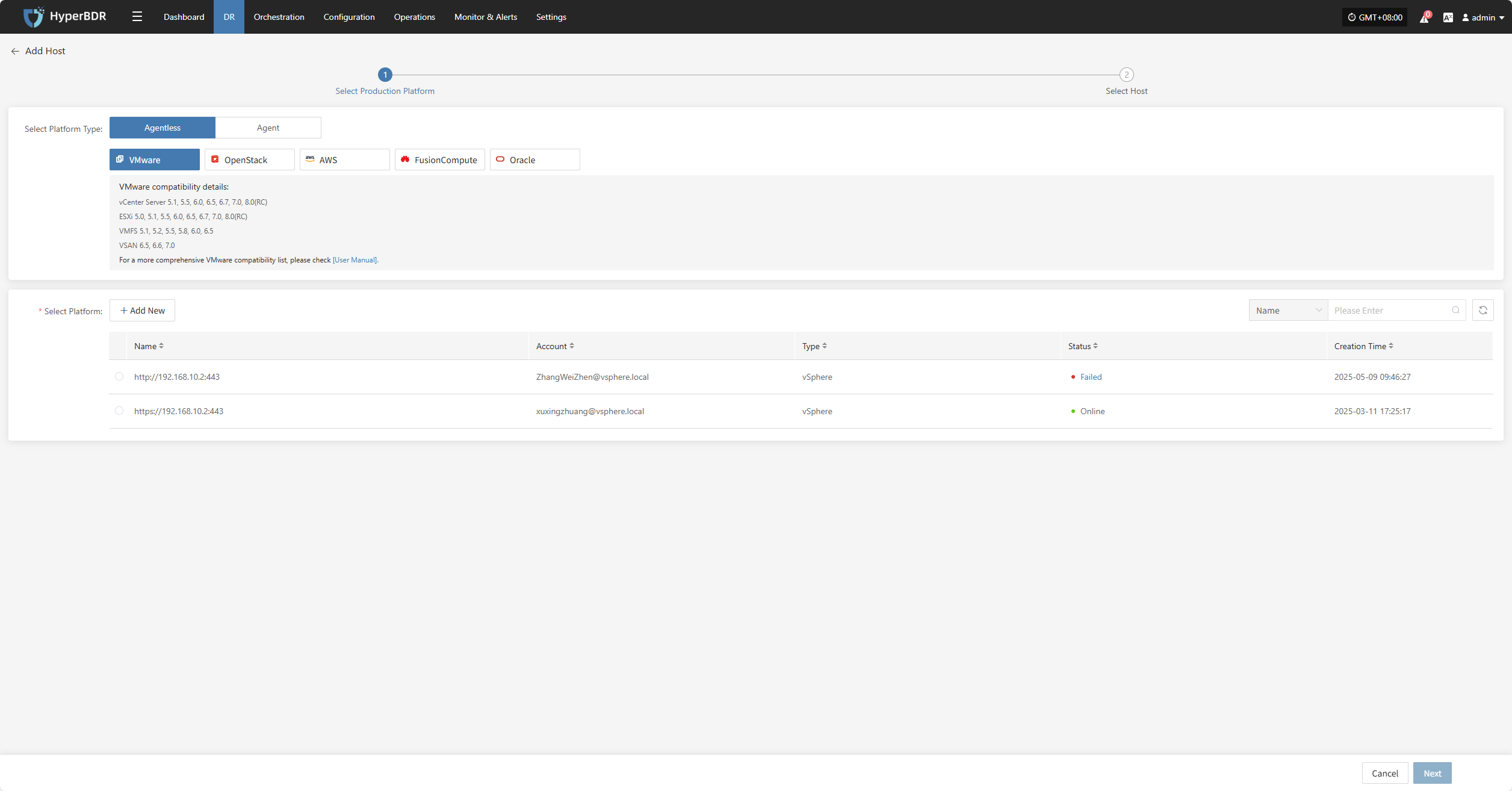Image resolution: width=1512 pixels, height=791 pixels.
Task: Open the Settings menu
Action: [551, 17]
